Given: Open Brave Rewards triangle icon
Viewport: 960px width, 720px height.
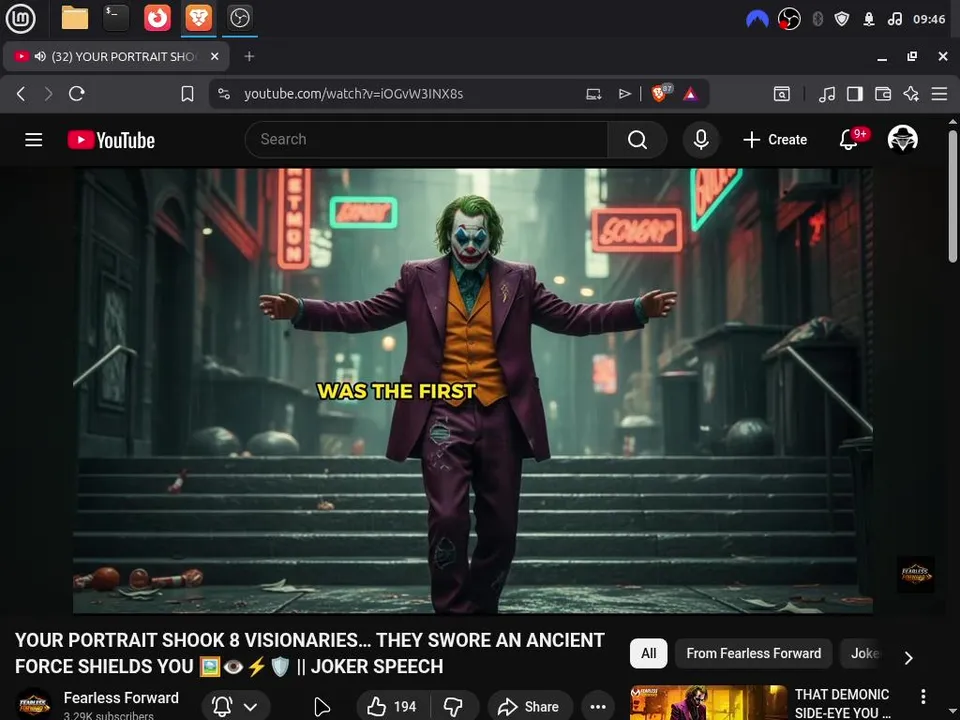Looking at the screenshot, I should click(x=690, y=94).
